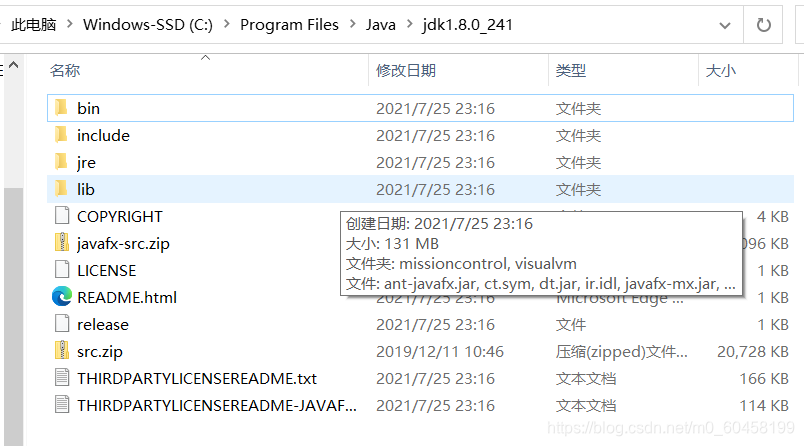
Task: Click src.zip type 压缩(zipped)文件...
Action: [621, 352]
